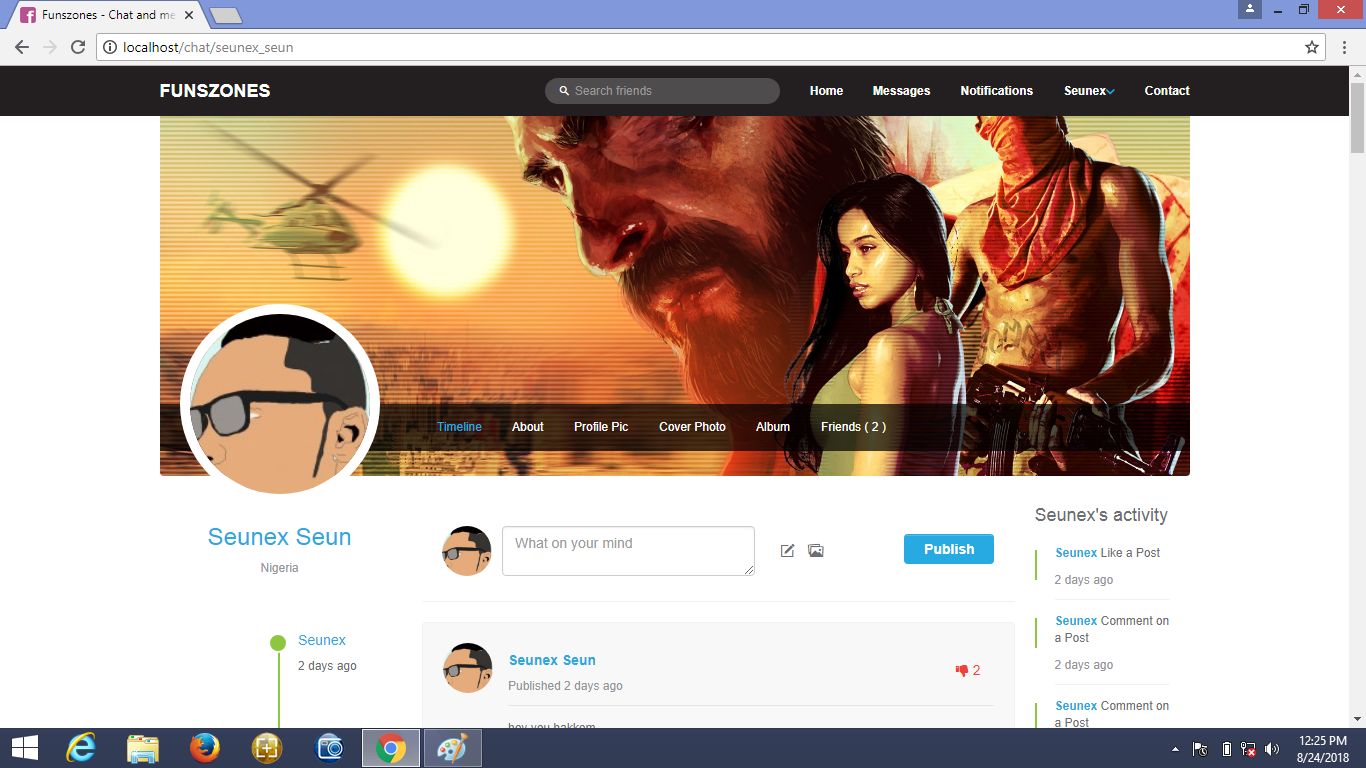Open the About tab
The image size is (1366, 768).
coord(528,427)
